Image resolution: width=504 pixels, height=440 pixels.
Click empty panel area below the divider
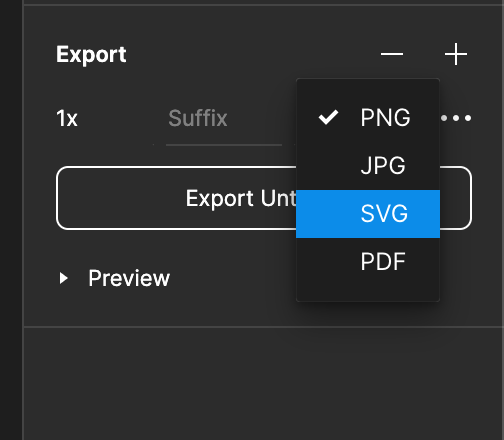click(x=264, y=384)
